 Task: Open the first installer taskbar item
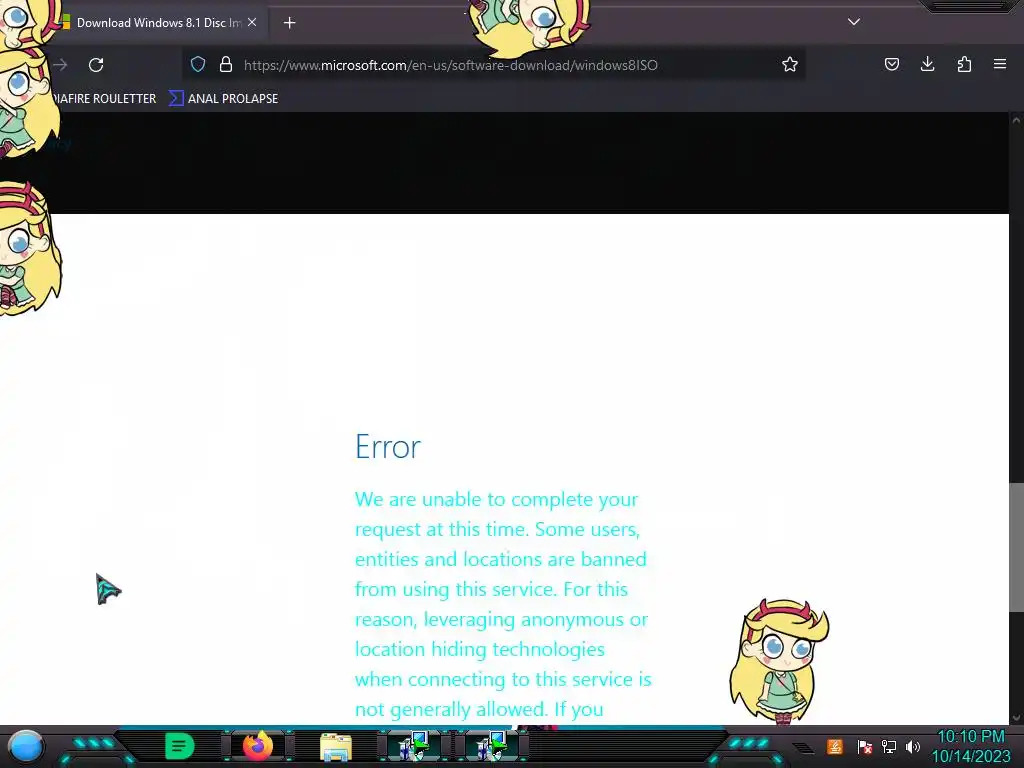point(413,746)
